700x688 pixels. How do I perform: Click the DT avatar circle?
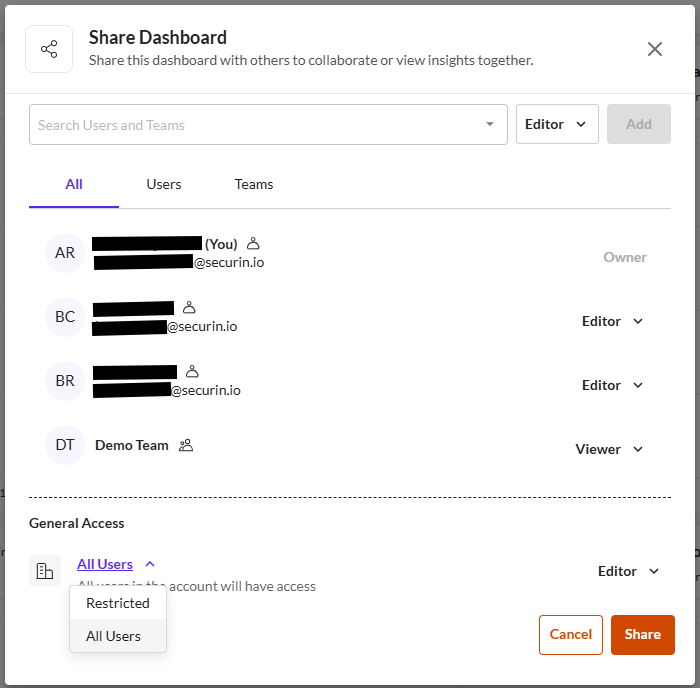point(65,445)
